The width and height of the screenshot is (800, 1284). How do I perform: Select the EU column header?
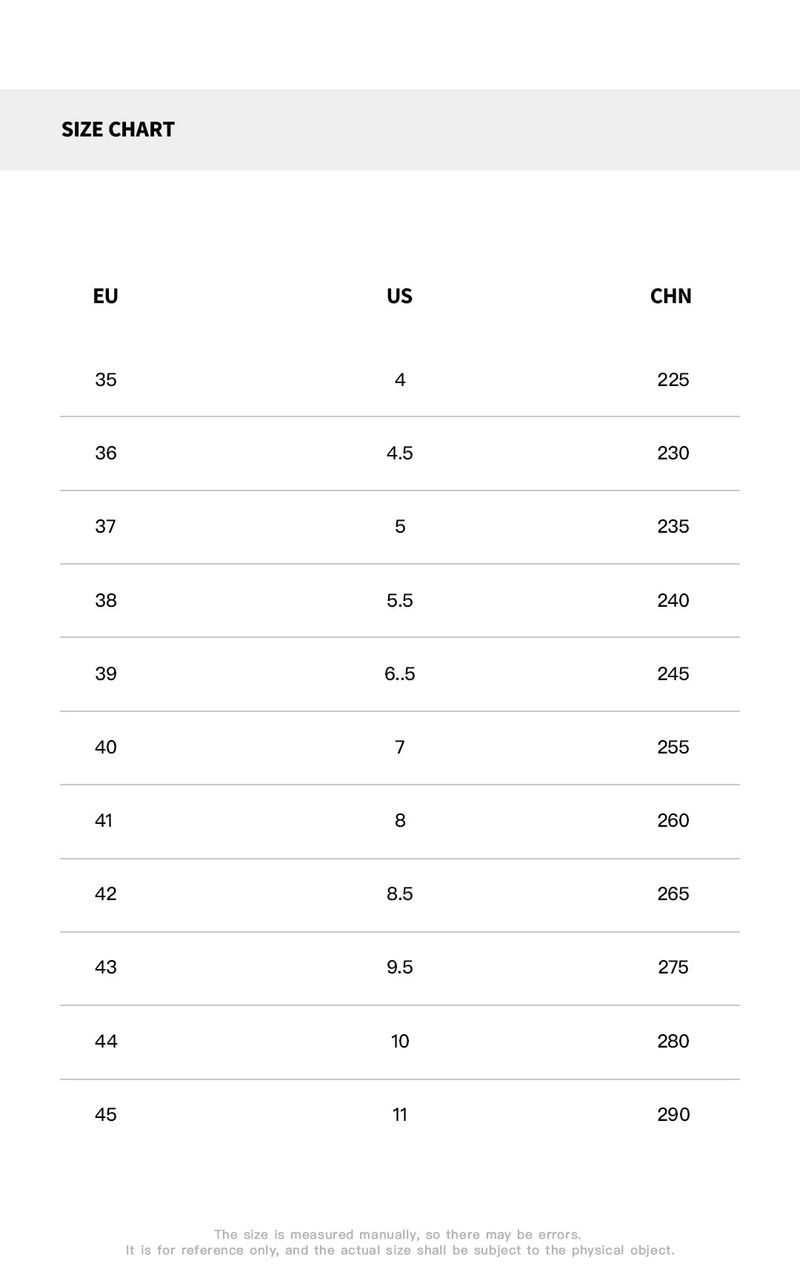point(105,296)
